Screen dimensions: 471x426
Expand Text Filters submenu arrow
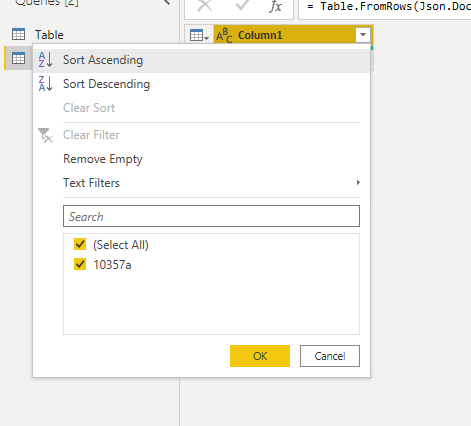pos(358,183)
